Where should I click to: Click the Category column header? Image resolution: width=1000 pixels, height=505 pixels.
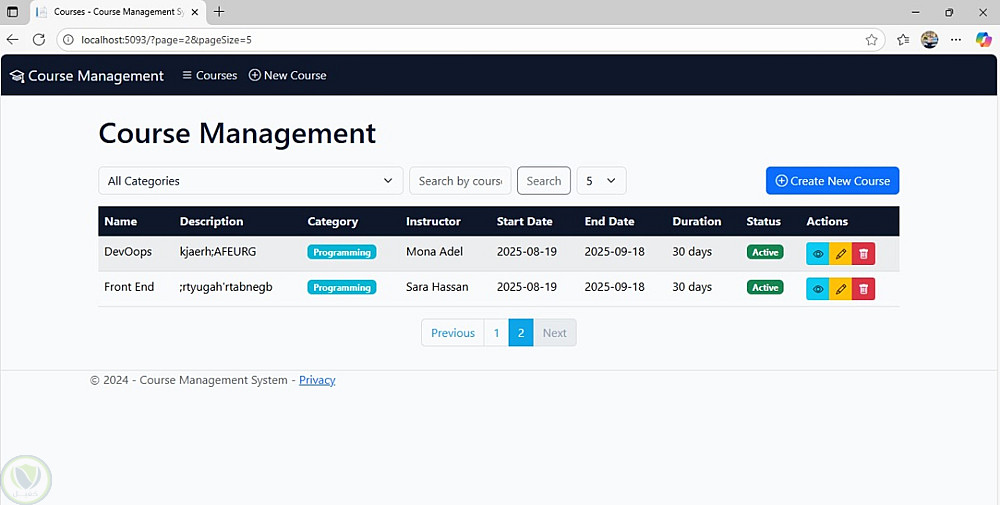(332, 221)
